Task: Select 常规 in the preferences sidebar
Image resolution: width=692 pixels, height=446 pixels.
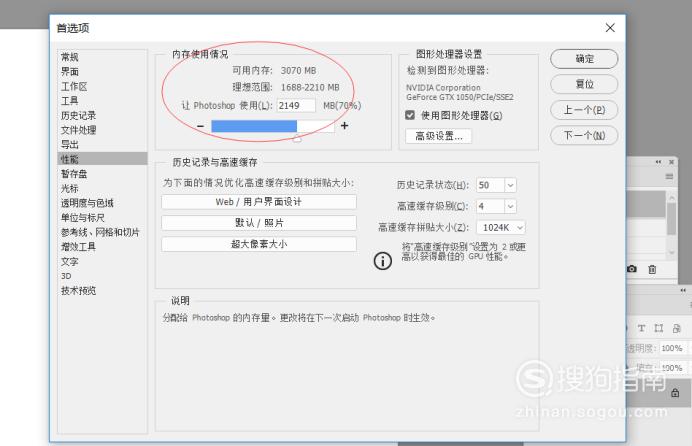Action: point(70,57)
